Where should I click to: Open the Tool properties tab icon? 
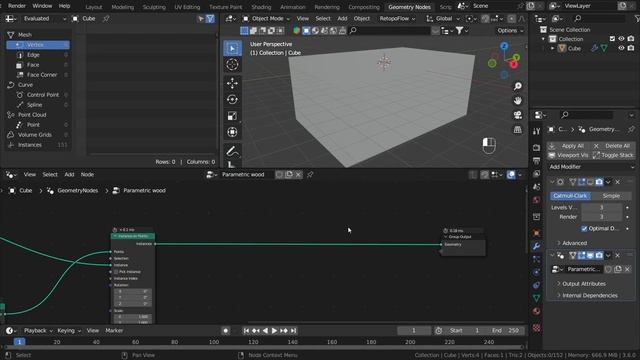pos(536,131)
